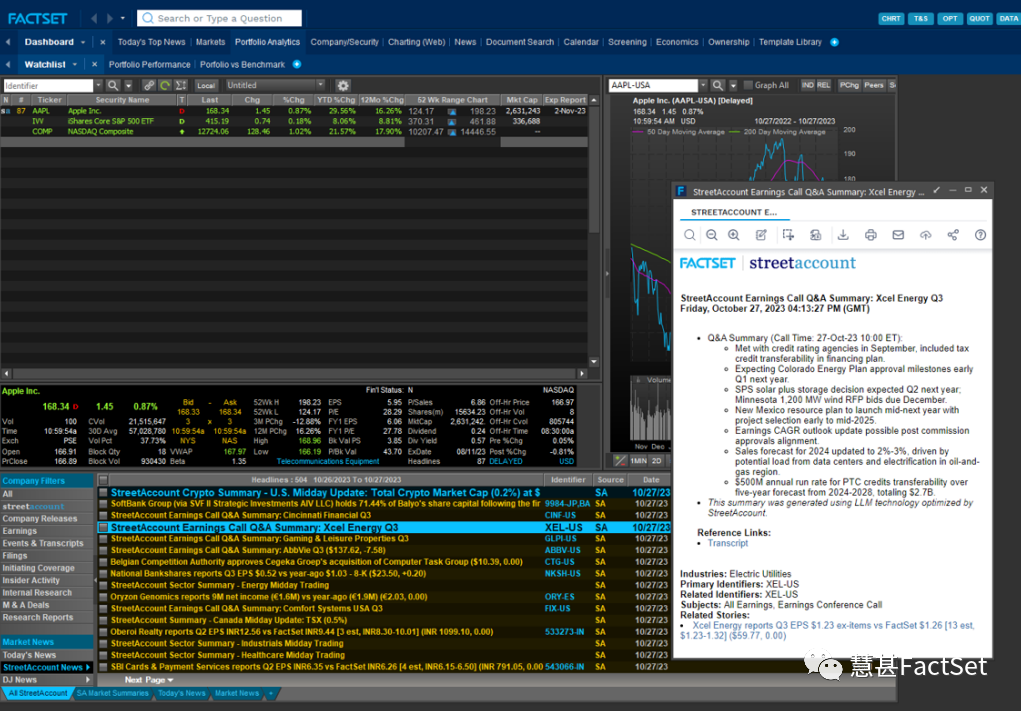Zoom in on the StreetAccount document
This screenshot has width=1021, height=711.
[734, 235]
